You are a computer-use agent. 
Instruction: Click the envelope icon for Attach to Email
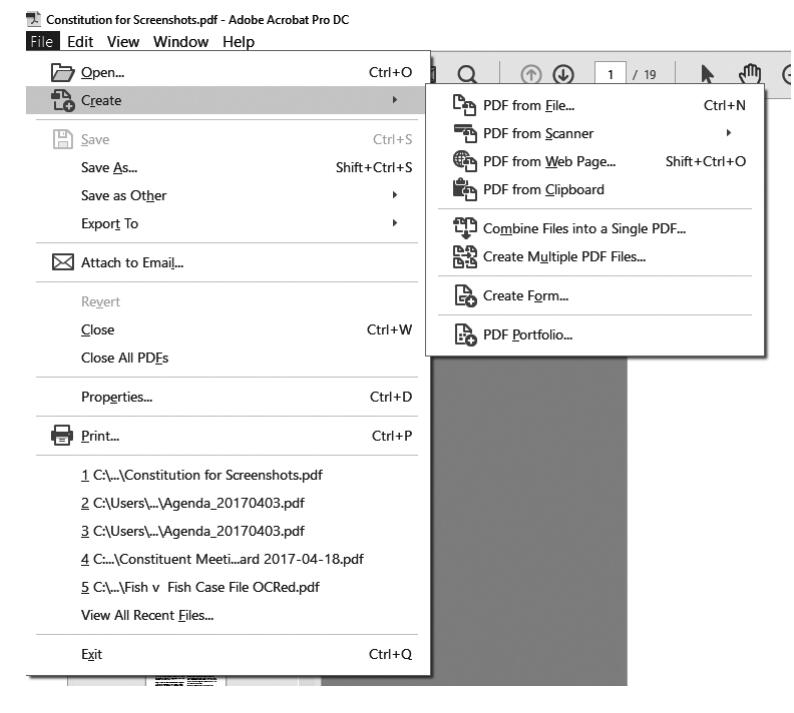(x=61, y=264)
